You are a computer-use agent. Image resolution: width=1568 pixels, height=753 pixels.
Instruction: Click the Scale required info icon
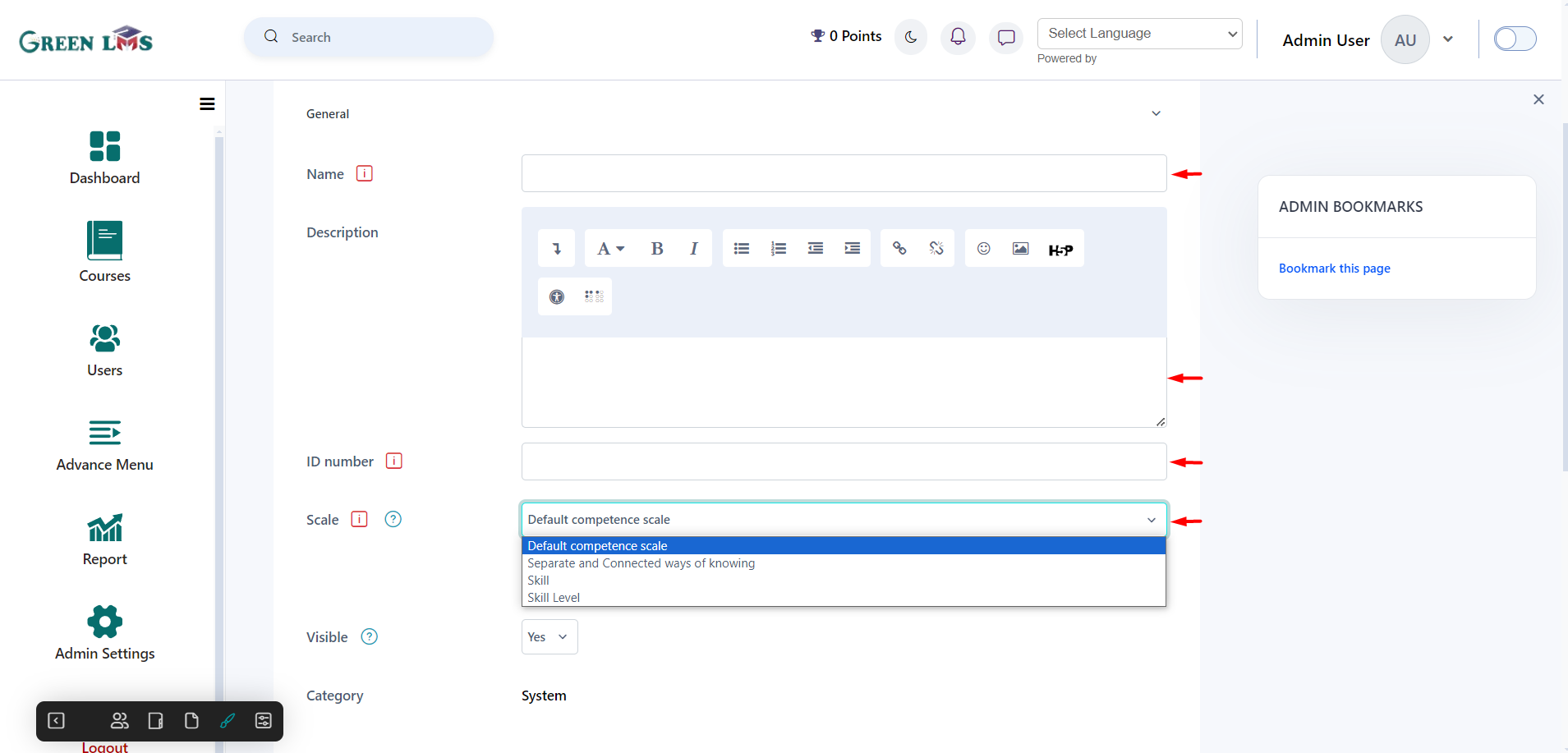point(360,519)
